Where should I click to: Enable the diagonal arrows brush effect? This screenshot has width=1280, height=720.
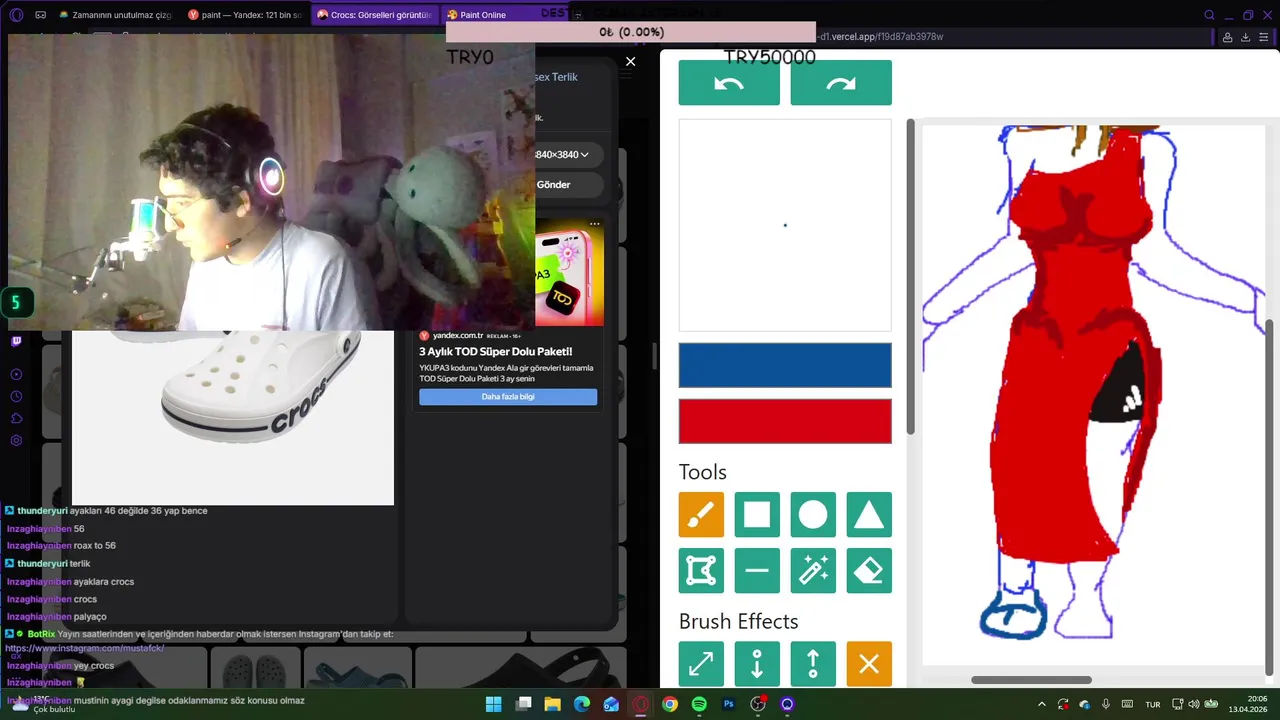(x=701, y=664)
